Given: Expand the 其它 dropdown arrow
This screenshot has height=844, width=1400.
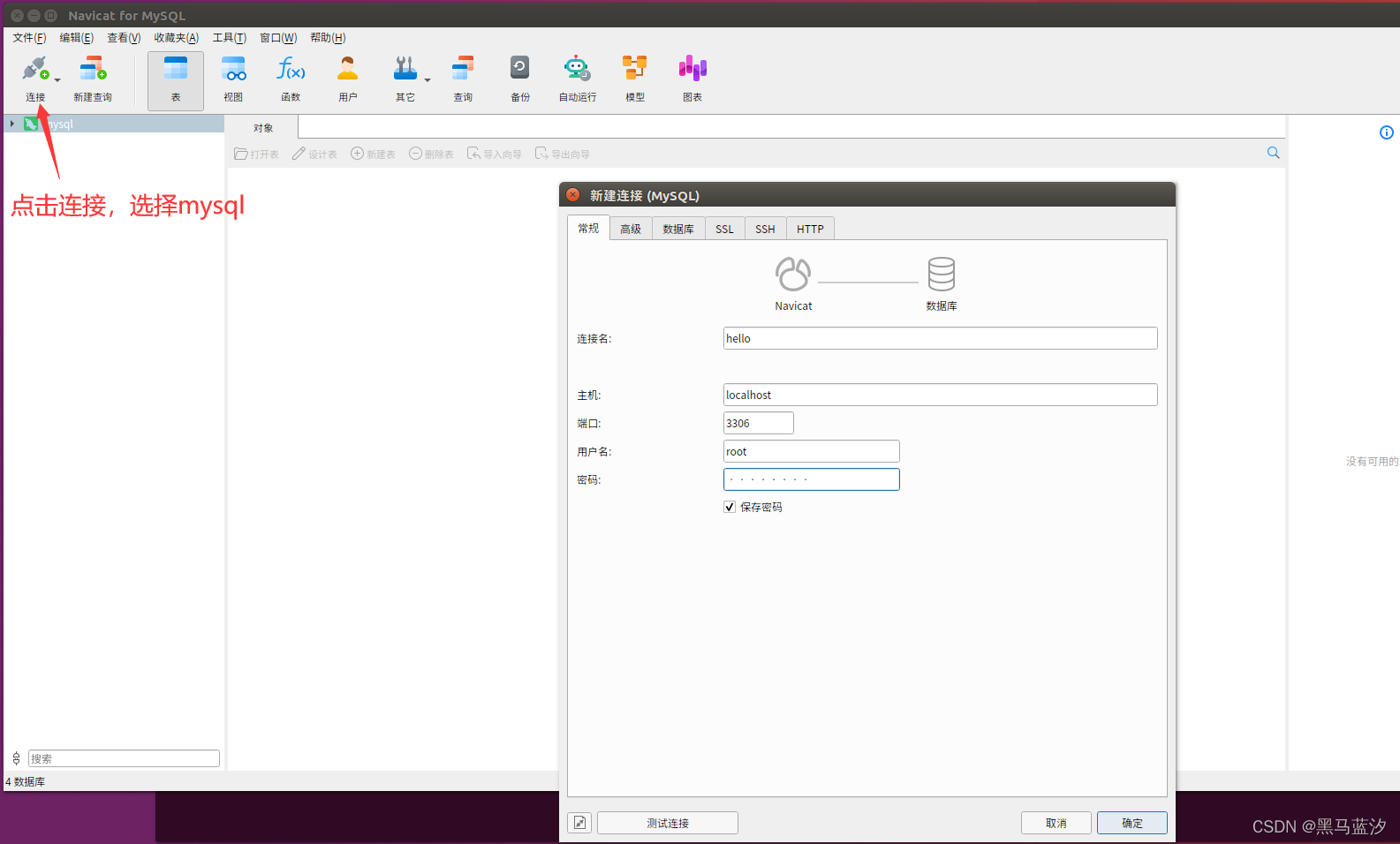Looking at the screenshot, I should tap(428, 80).
